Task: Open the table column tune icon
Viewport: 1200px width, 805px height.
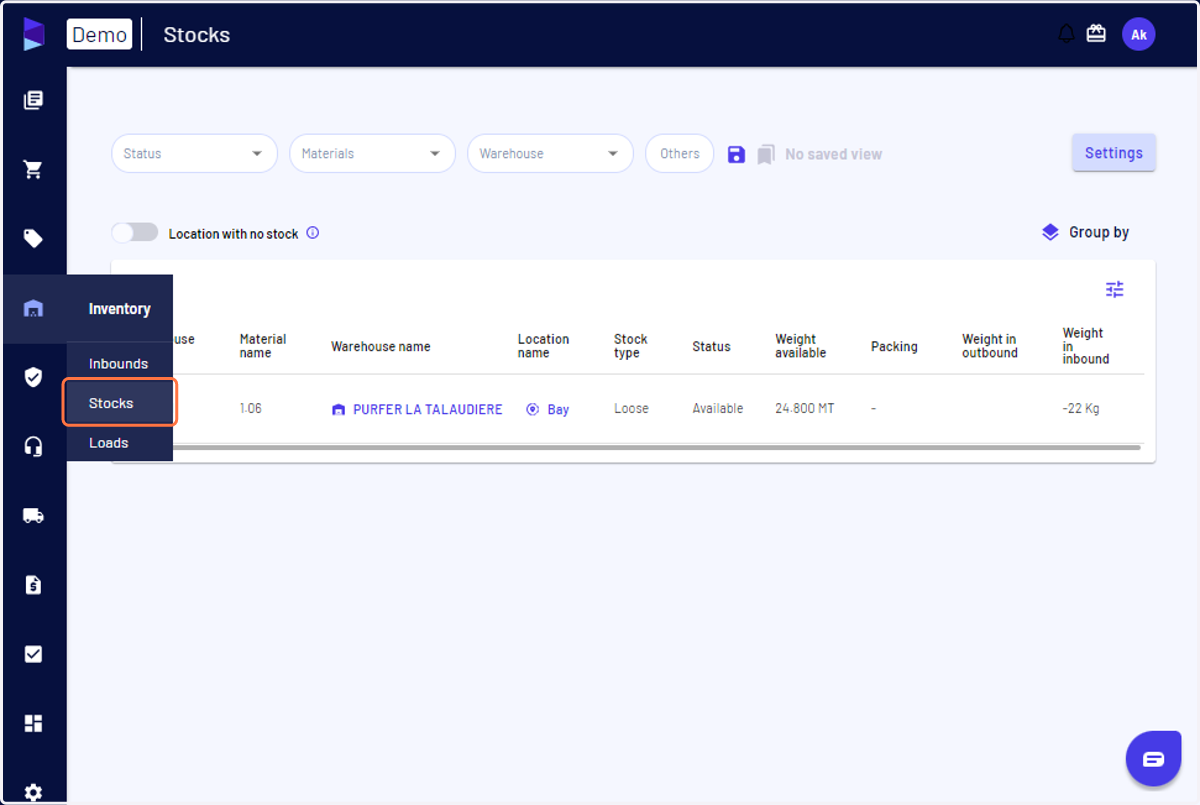Action: click(x=1115, y=289)
